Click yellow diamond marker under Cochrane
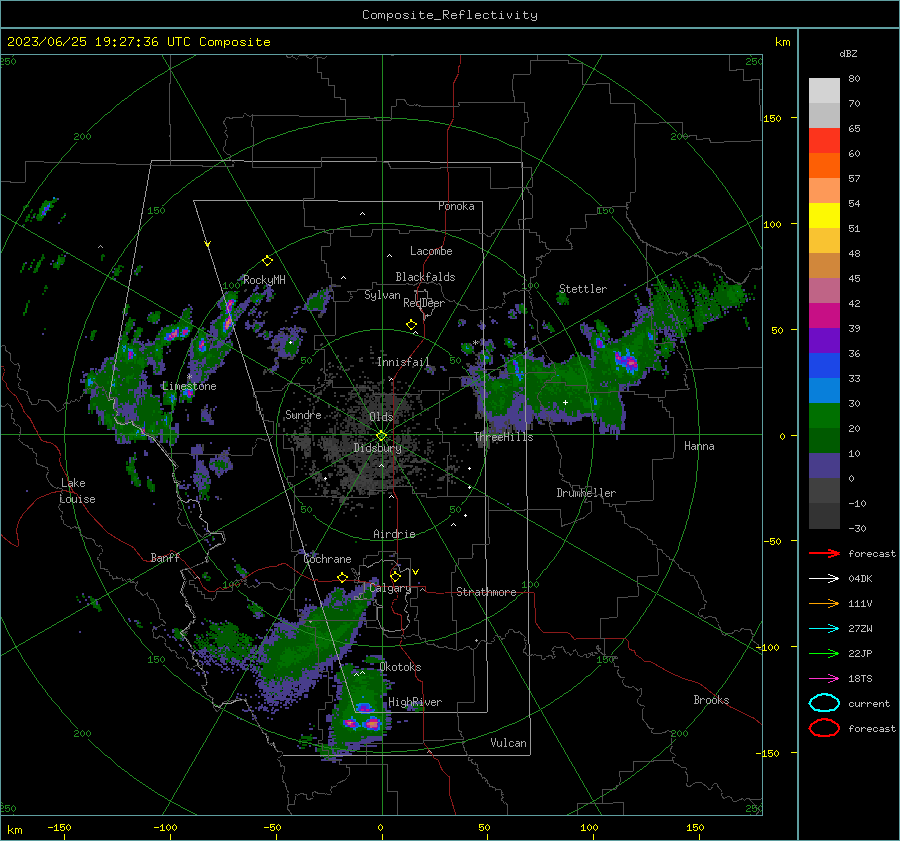Screen dimensions: 900x841 click(x=343, y=577)
